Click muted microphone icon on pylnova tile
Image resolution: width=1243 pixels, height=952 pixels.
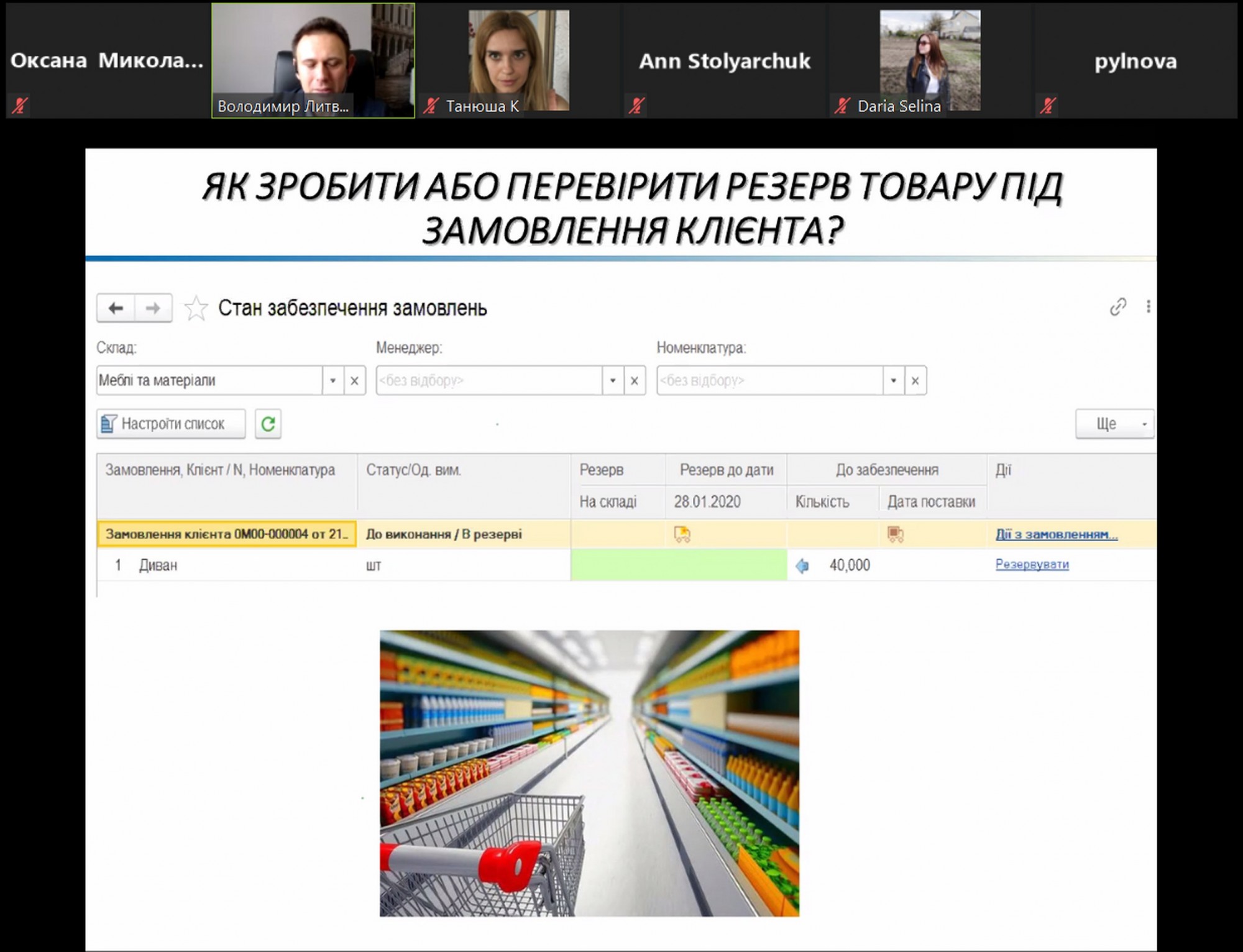coord(1048,105)
